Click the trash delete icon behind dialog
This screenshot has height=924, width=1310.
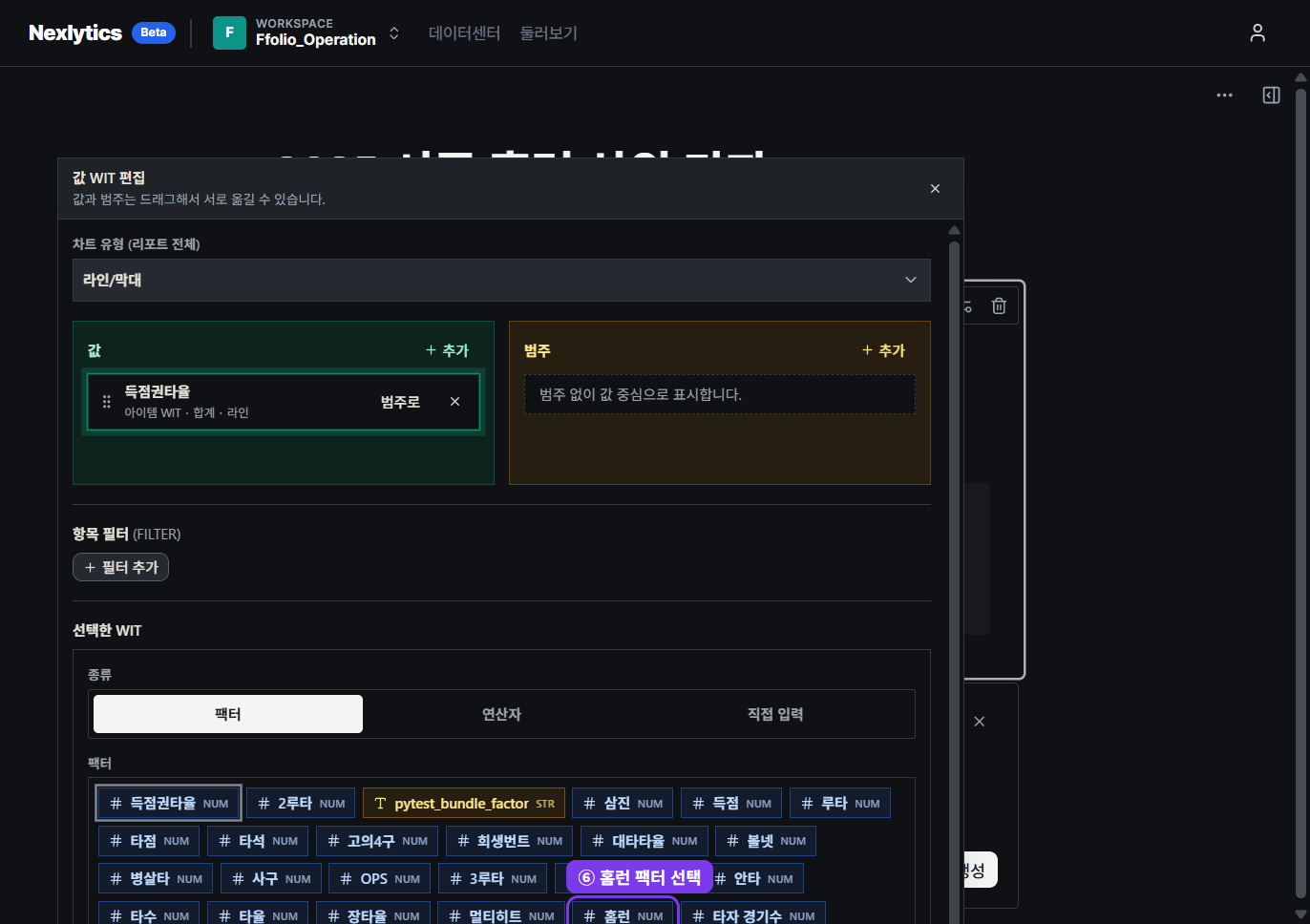pyautogui.click(x=999, y=306)
